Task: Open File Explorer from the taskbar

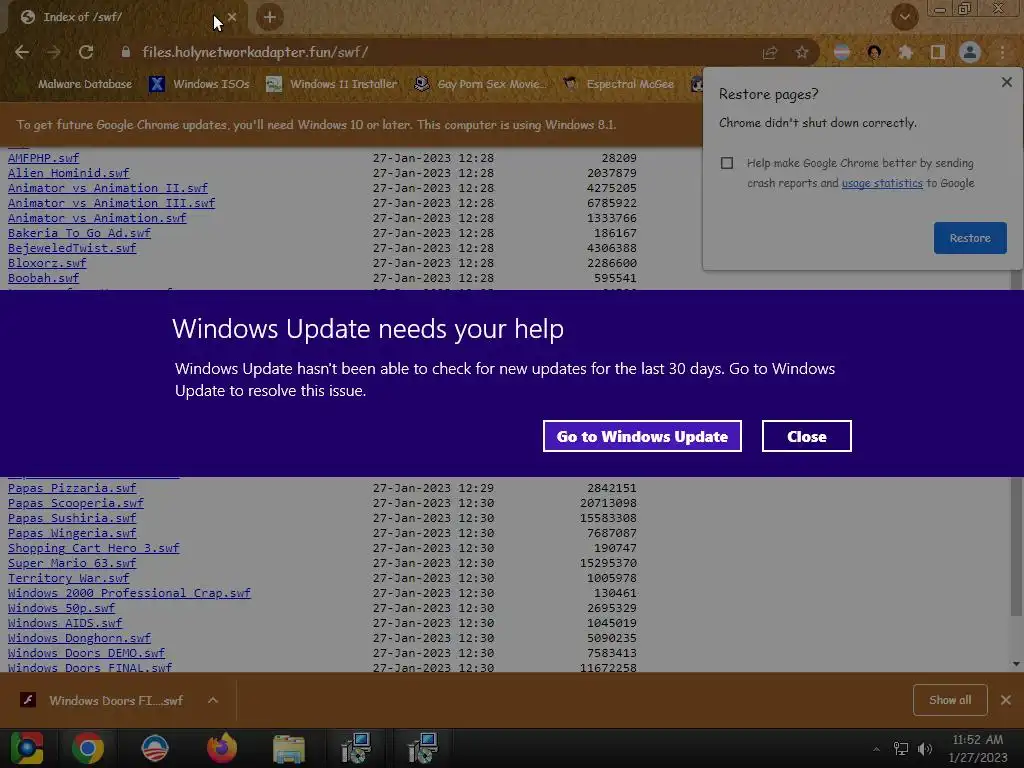Action: (289, 748)
